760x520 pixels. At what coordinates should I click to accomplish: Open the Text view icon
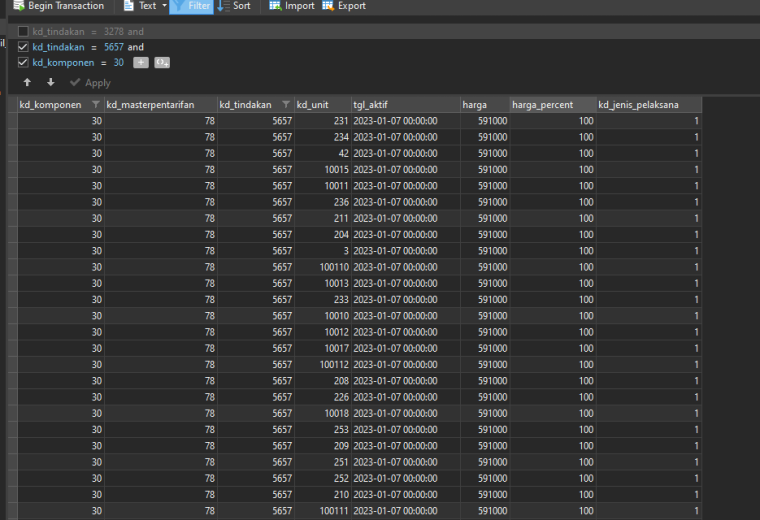[x=128, y=6]
